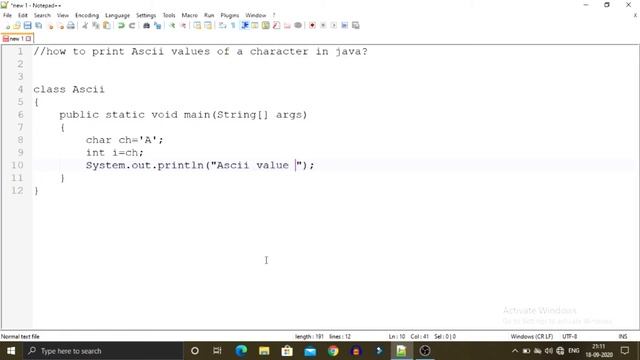Click the Zoom Out toolbar icon
The width and height of the screenshot is (640, 360).
pos(183,26)
